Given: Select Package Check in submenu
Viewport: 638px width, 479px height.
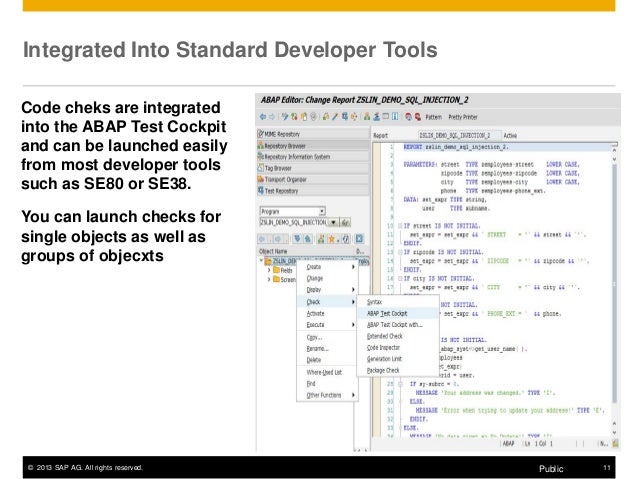Looking at the screenshot, I should click(x=398, y=370).
